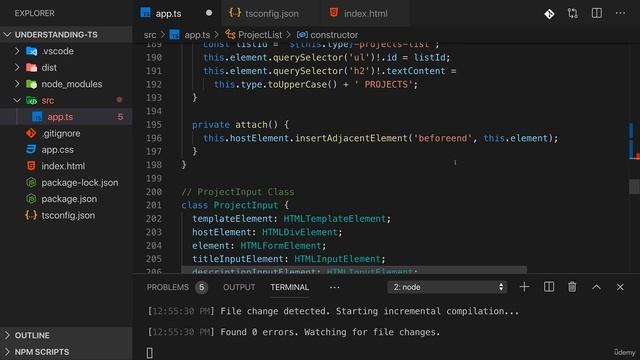Expand the NPM SCRIPTS section
This screenshot has width=640, height=360.
(x=7, y=351)
